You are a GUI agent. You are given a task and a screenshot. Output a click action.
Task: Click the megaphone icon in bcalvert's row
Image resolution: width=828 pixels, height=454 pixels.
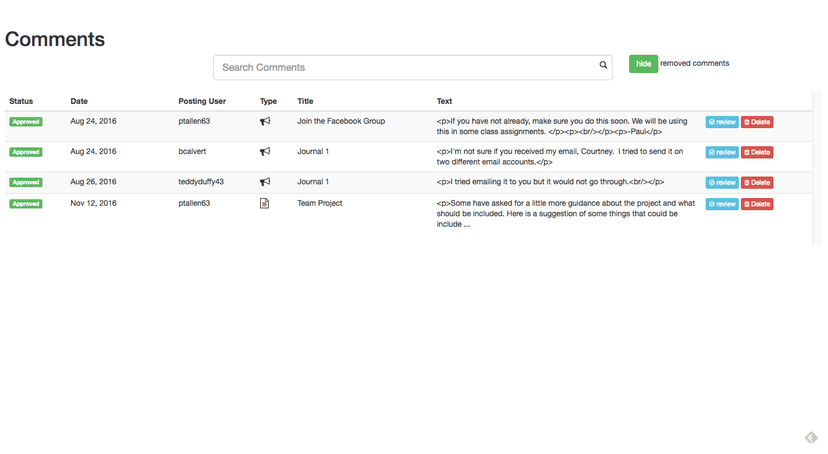(265, 152)
